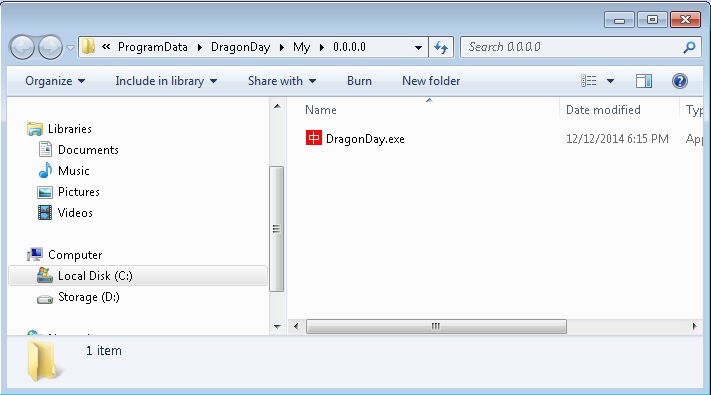Close the Explorer window
This screenshot has height=395, width=711.
coord(686,20)
